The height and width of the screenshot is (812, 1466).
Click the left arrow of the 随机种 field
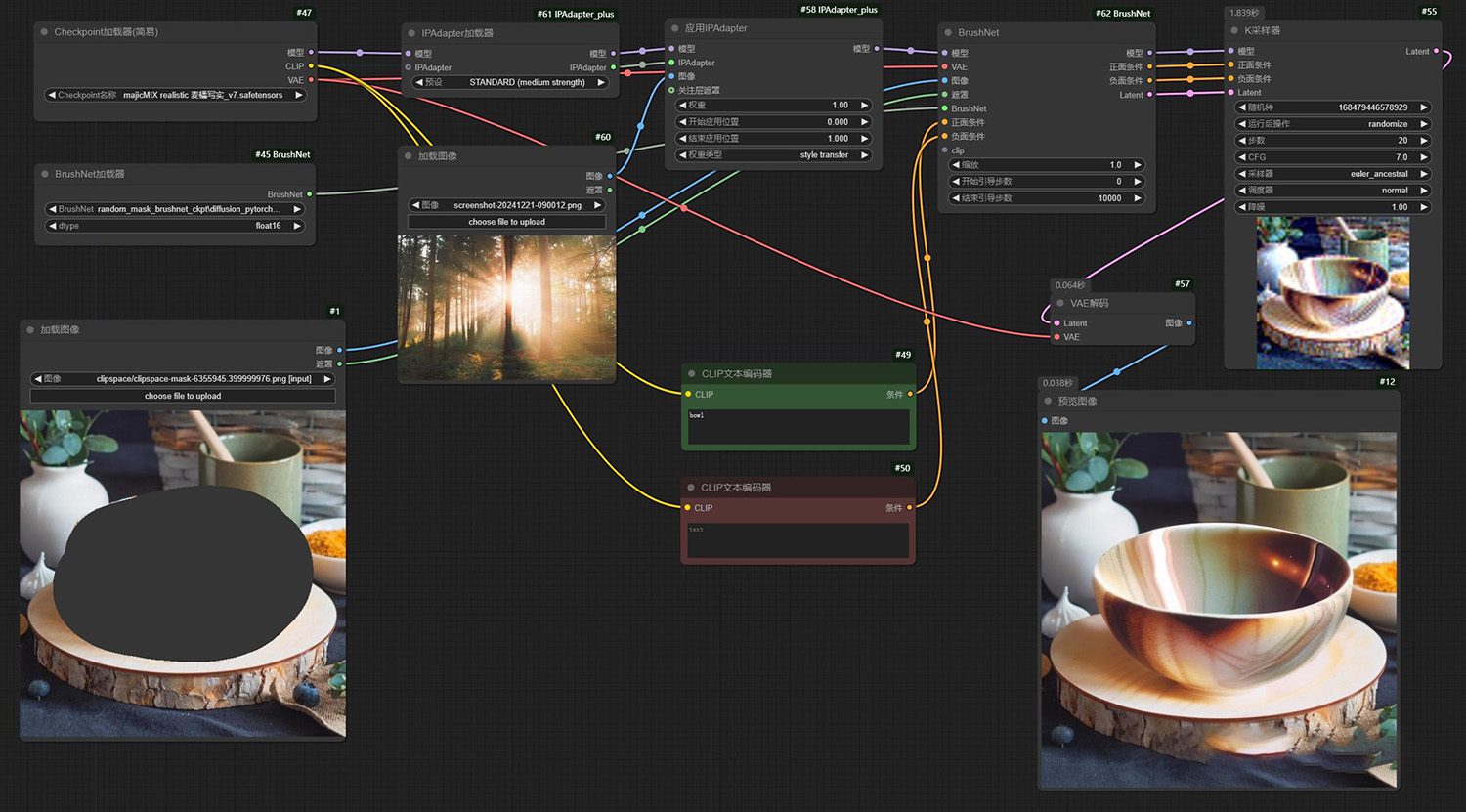[1242, 107]
